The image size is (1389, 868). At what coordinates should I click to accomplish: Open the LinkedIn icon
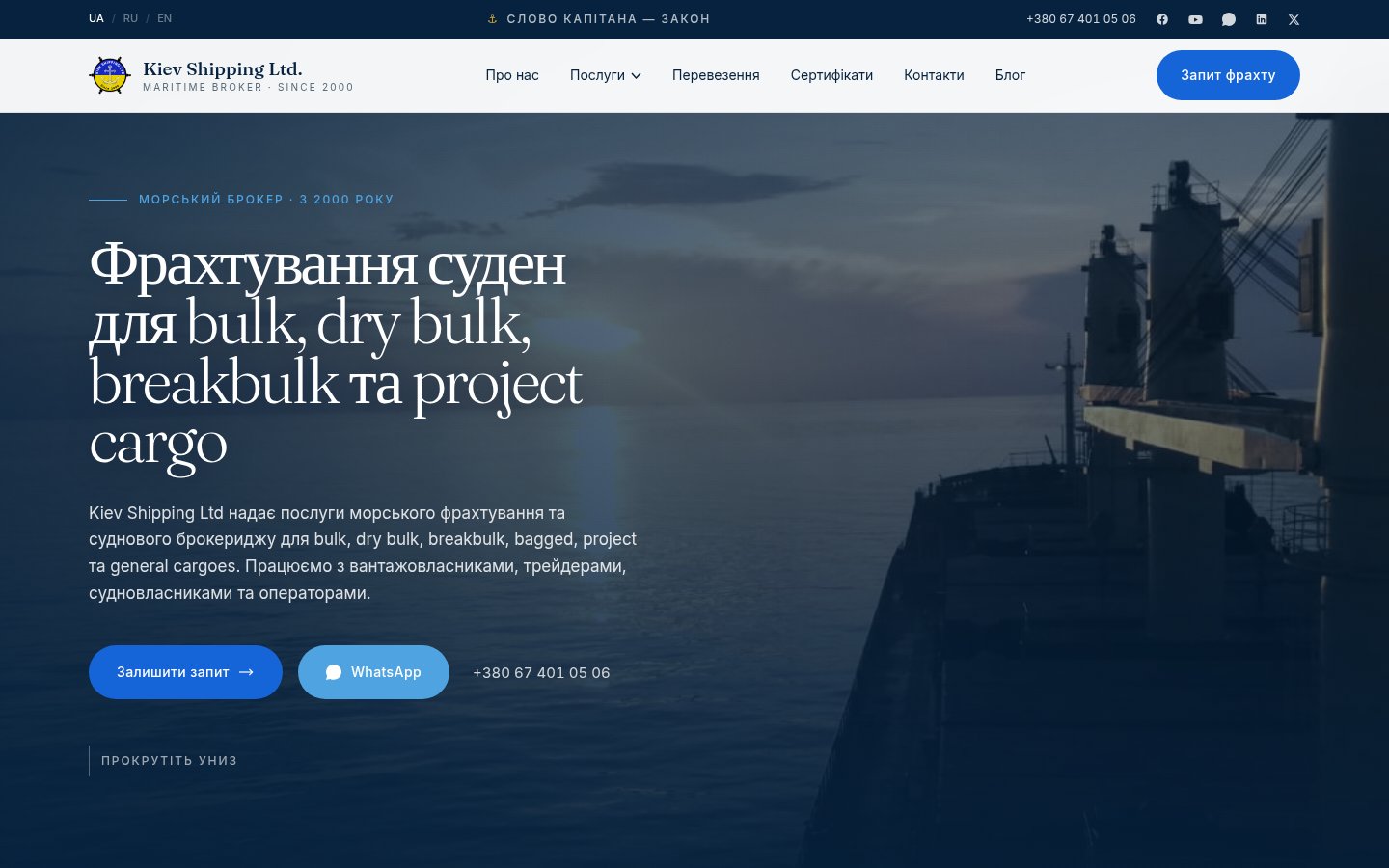pos(1262,19)
